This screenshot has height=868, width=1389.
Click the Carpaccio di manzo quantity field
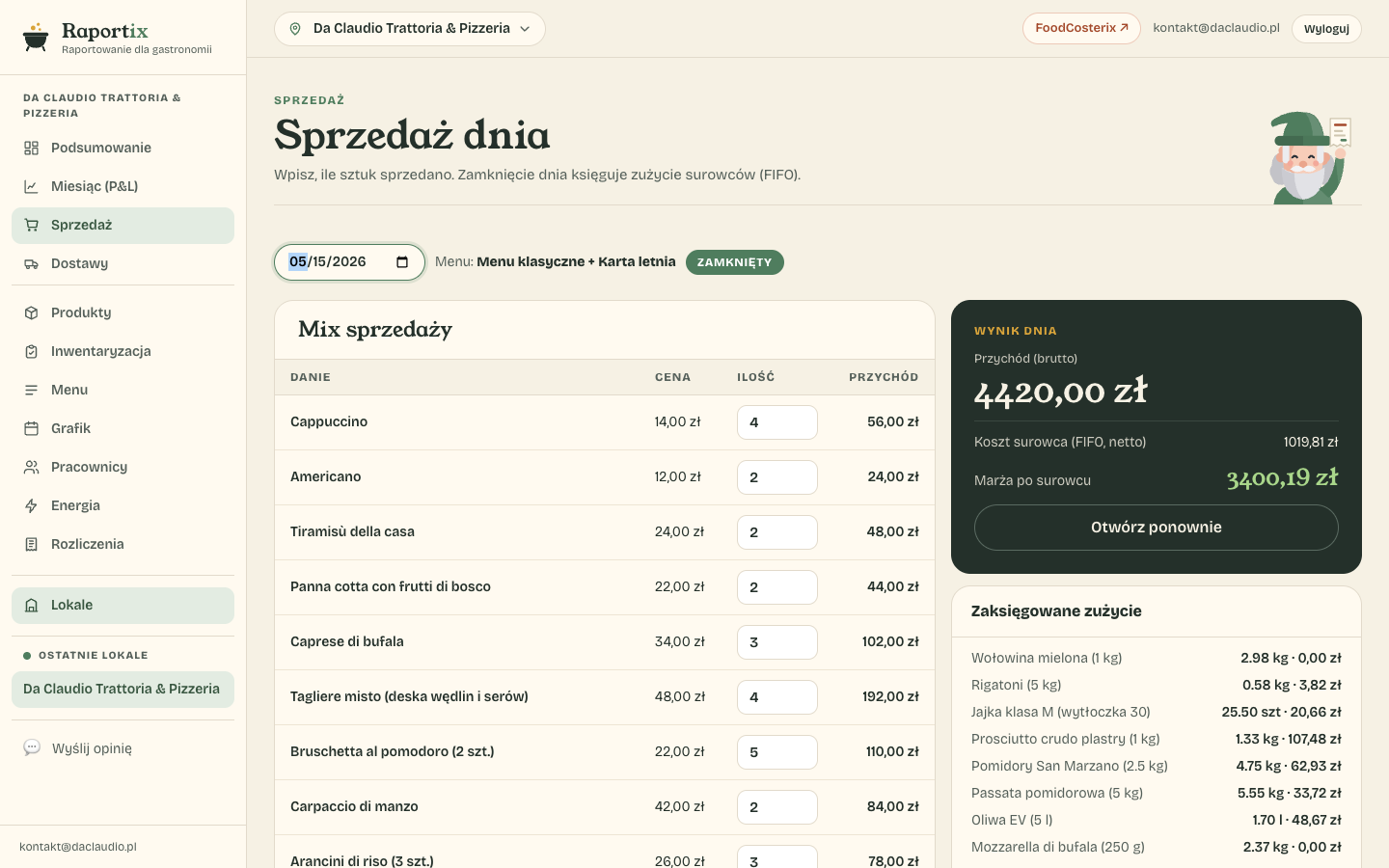pos(777,807)
